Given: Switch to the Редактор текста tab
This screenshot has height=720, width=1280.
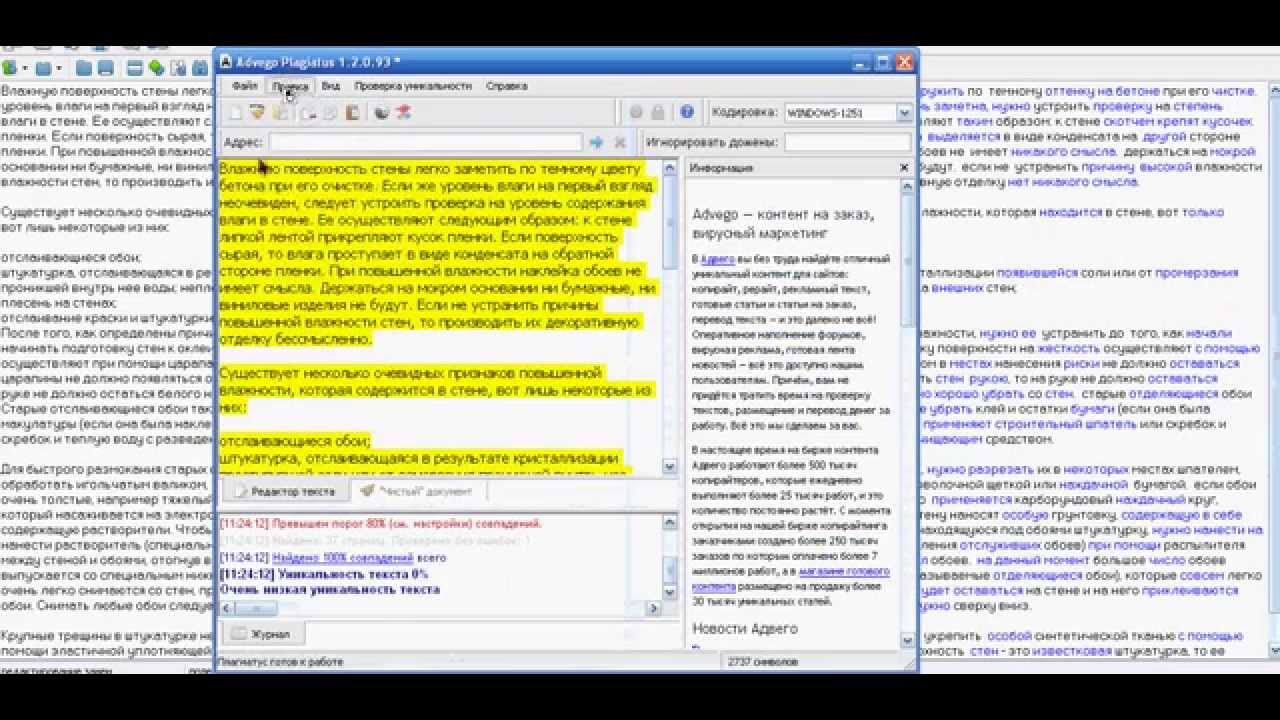Looking at the screenshot, I should (285, 492).
